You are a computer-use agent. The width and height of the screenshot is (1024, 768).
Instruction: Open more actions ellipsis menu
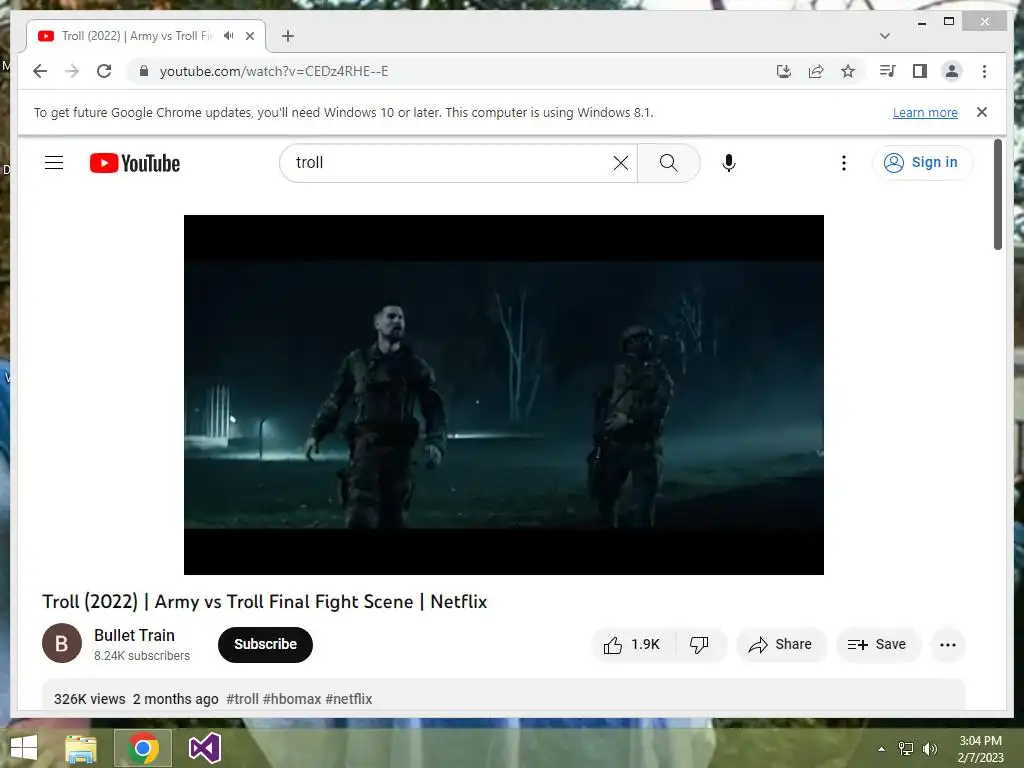tap(948, 645)
